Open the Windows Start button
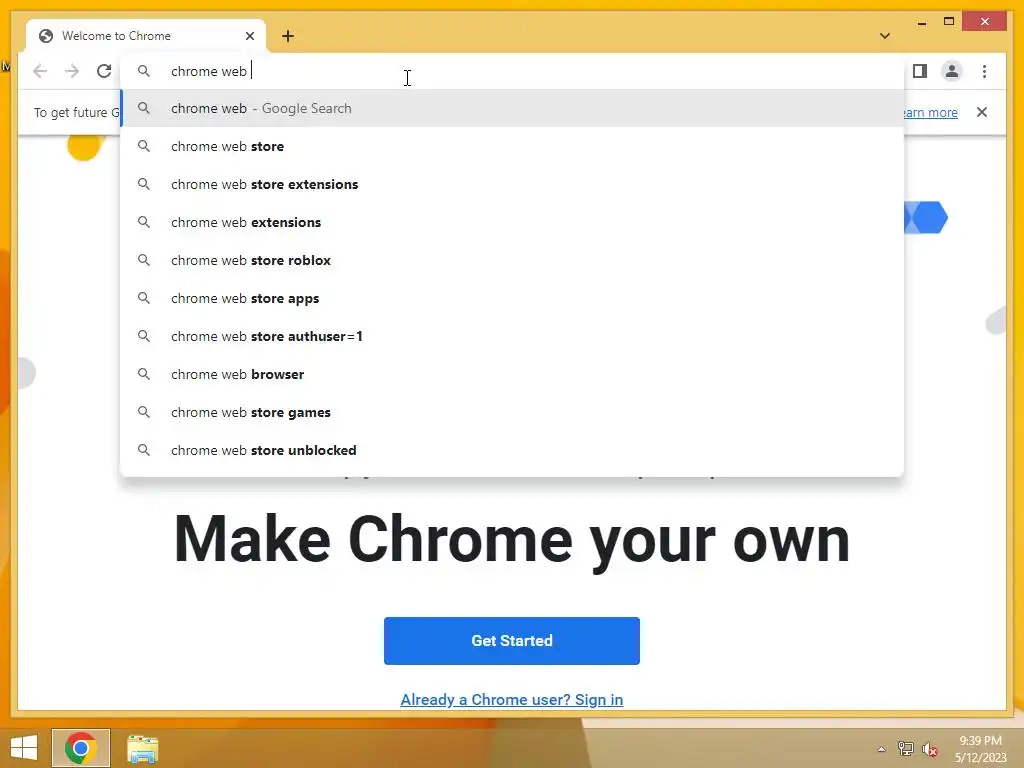1024x768 pixels. click(24, 748)
